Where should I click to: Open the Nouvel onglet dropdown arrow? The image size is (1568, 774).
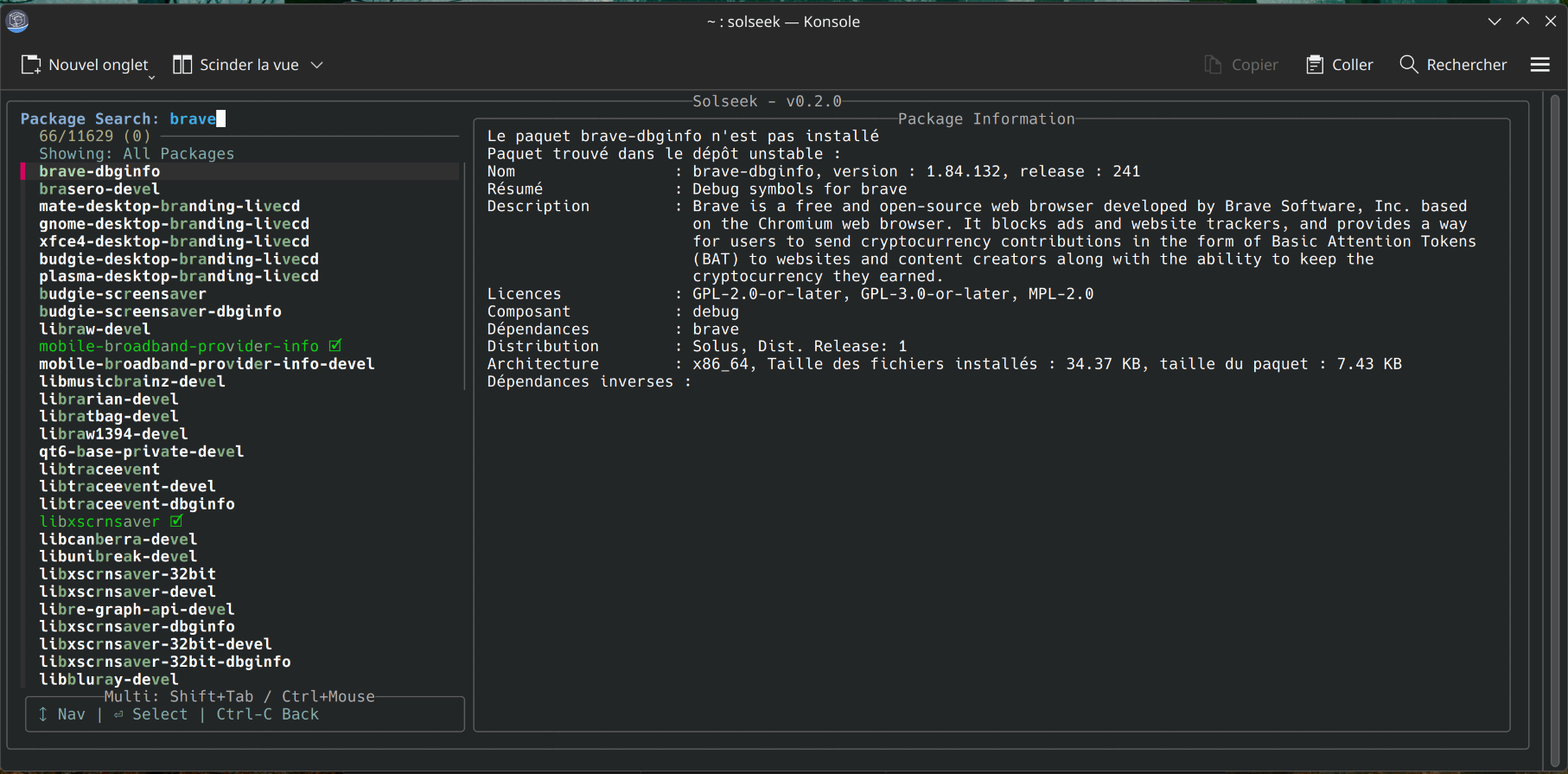pos(152,77)
